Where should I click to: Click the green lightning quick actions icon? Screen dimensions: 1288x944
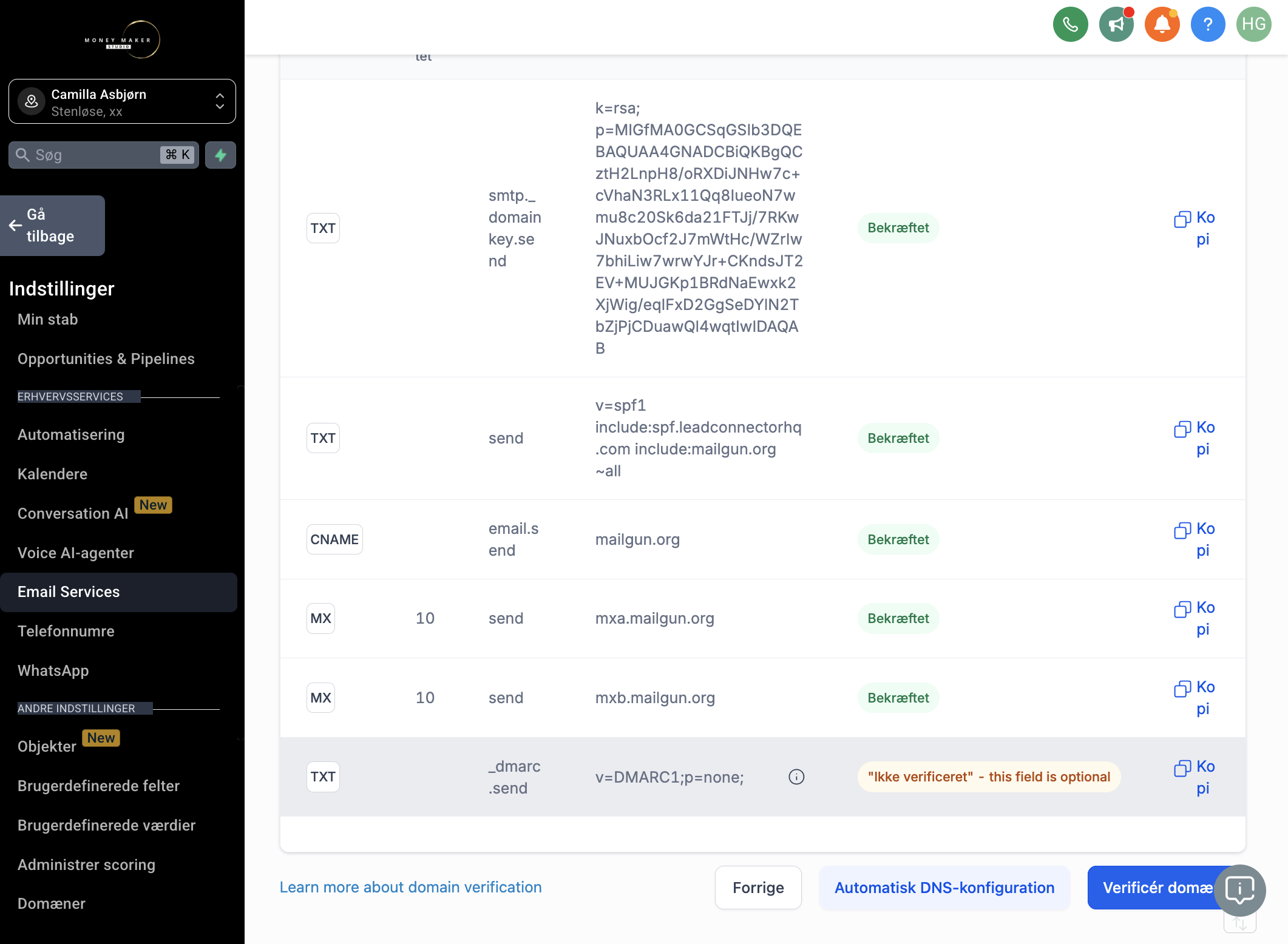(220, 155)
